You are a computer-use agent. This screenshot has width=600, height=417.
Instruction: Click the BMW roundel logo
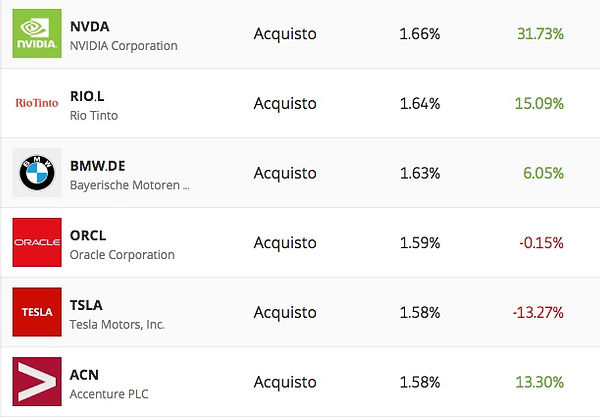pyautogui.click(x=37, y=173)
